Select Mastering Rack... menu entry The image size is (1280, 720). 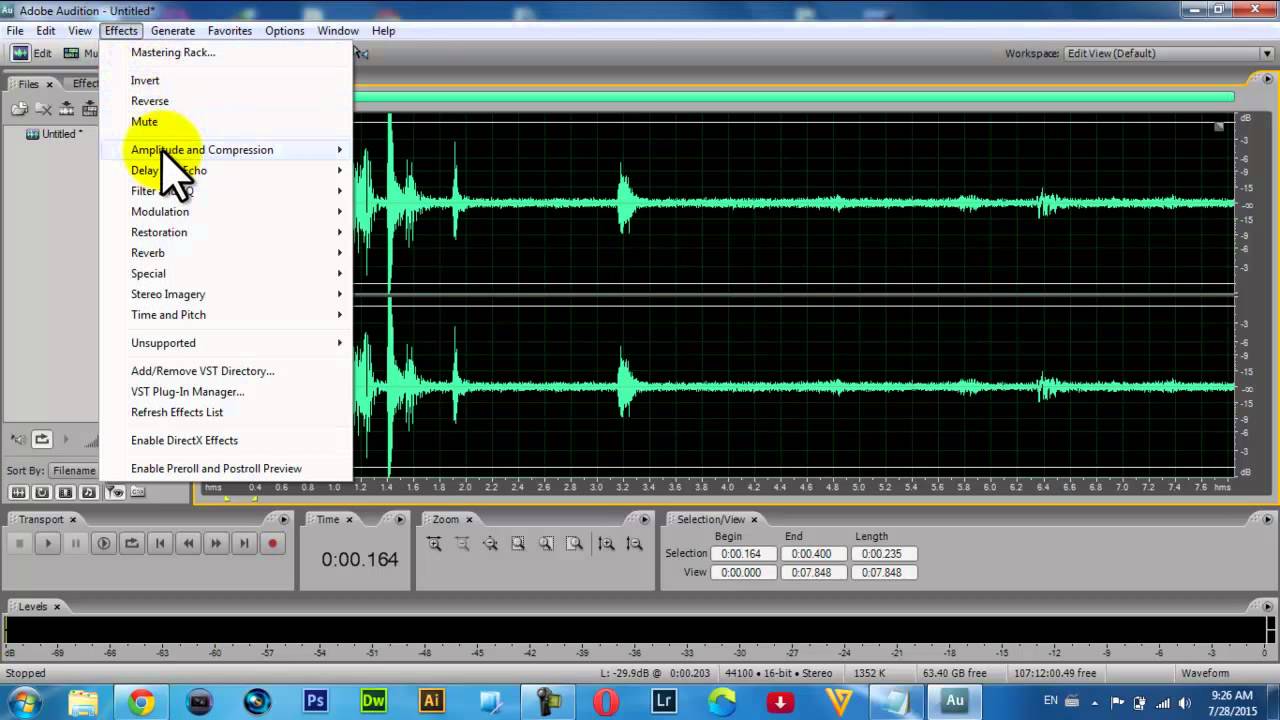(x=173, y=52)
